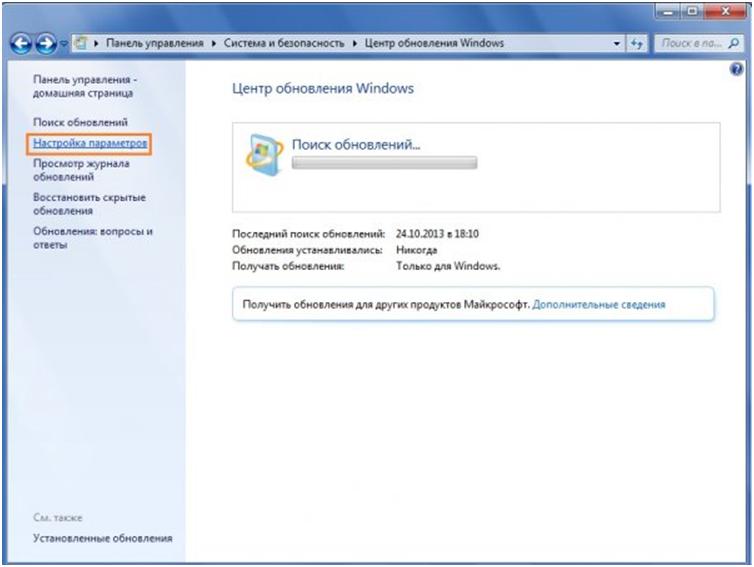Open Настройка параметров link
The width and height of the screenshot is (754, 567).
(x=90, y=143)
